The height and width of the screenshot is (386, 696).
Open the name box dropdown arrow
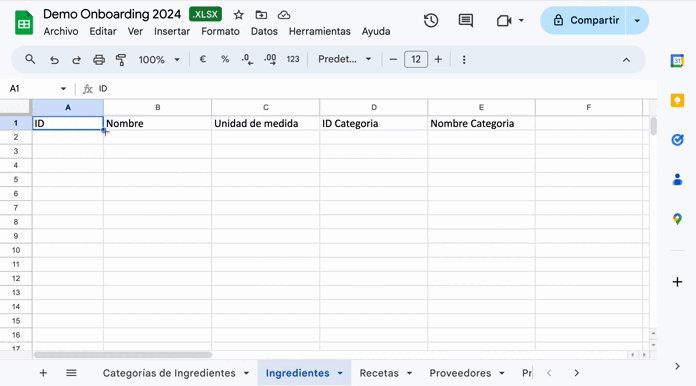(63, 89)
